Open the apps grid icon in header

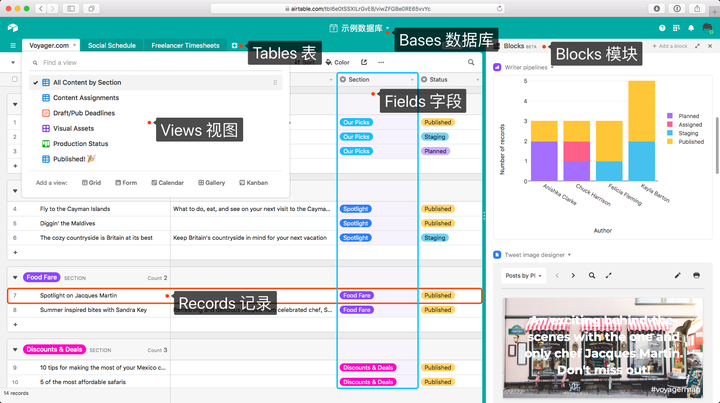(676, 28)
